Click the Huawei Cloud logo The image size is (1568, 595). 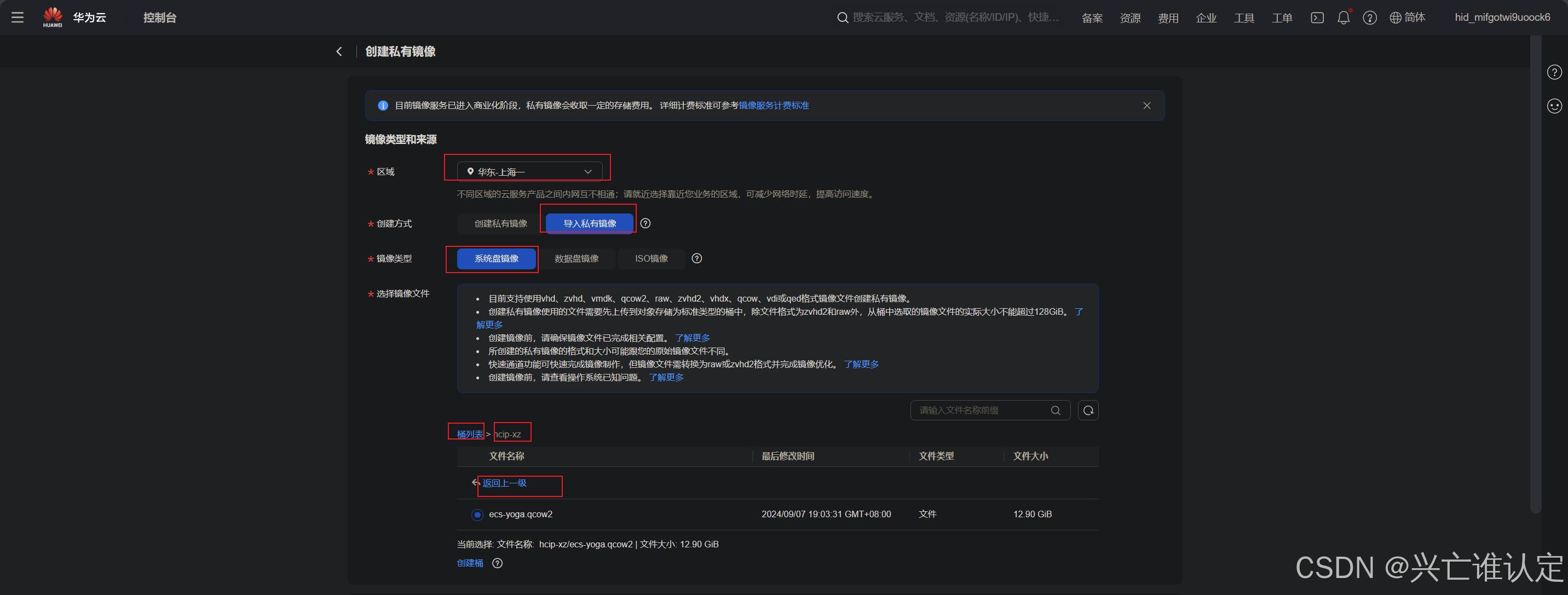pos(74,18)
